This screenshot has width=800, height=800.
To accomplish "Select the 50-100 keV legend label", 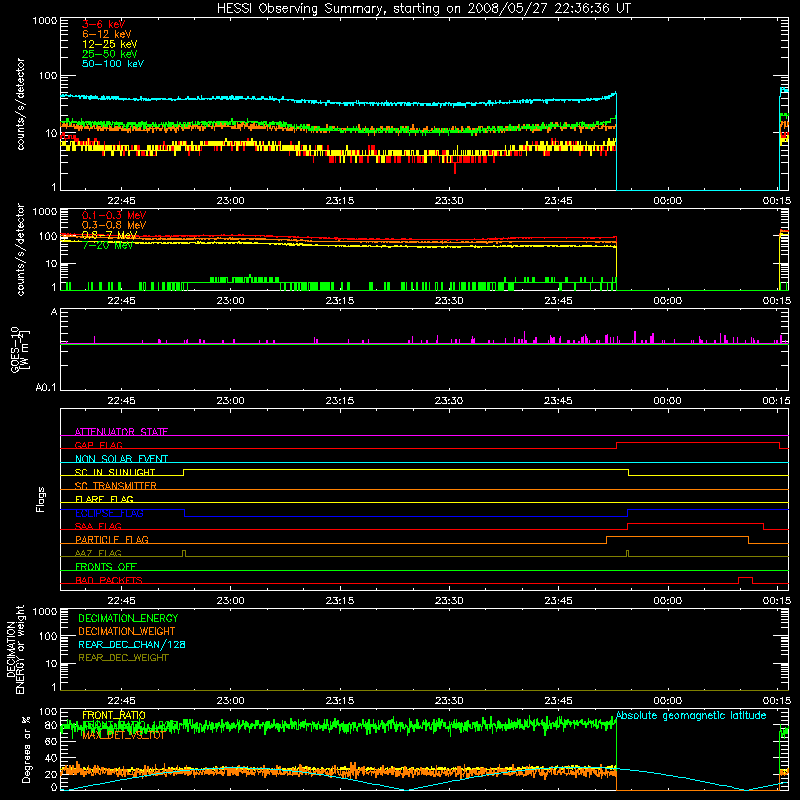I will (x=113, y=63).
